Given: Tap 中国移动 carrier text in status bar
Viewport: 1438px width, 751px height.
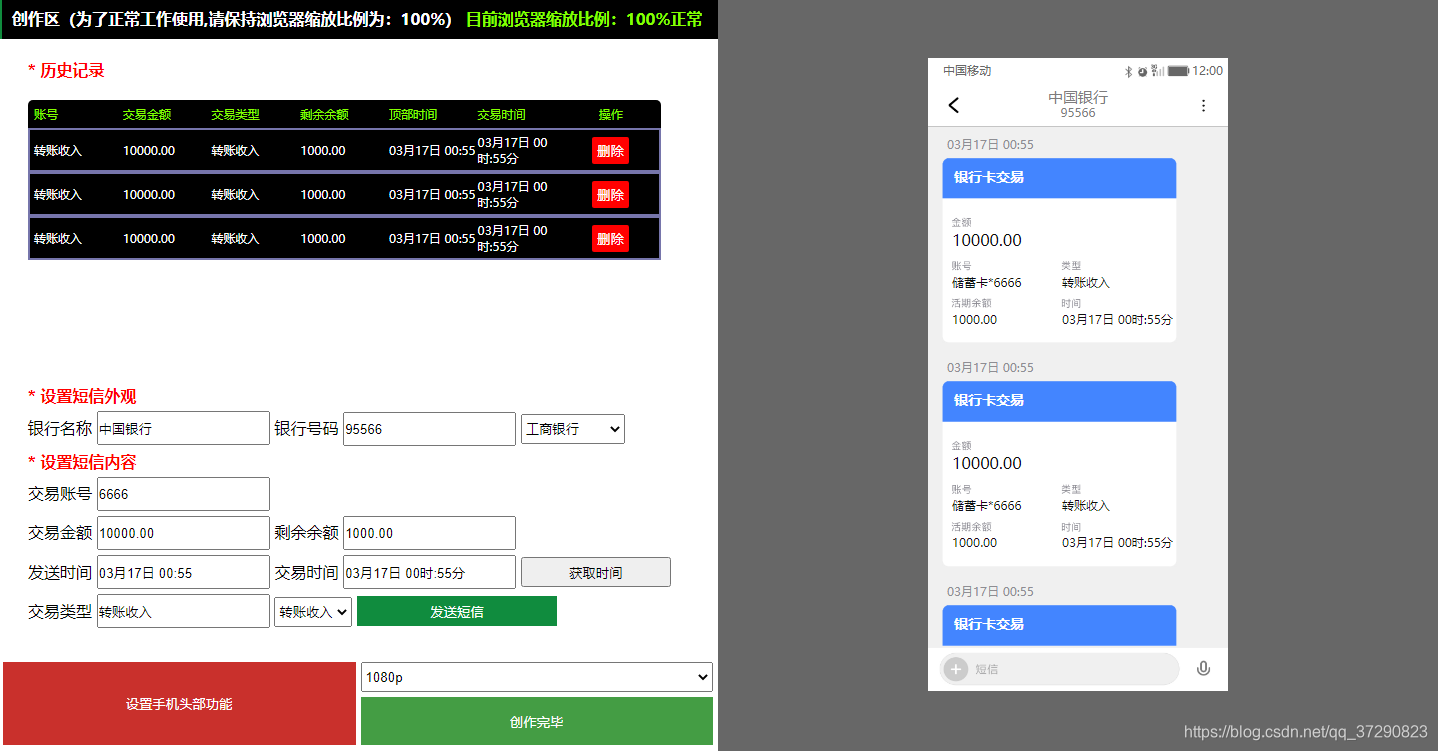Looking at the screenshot, I should coord(967,71).
